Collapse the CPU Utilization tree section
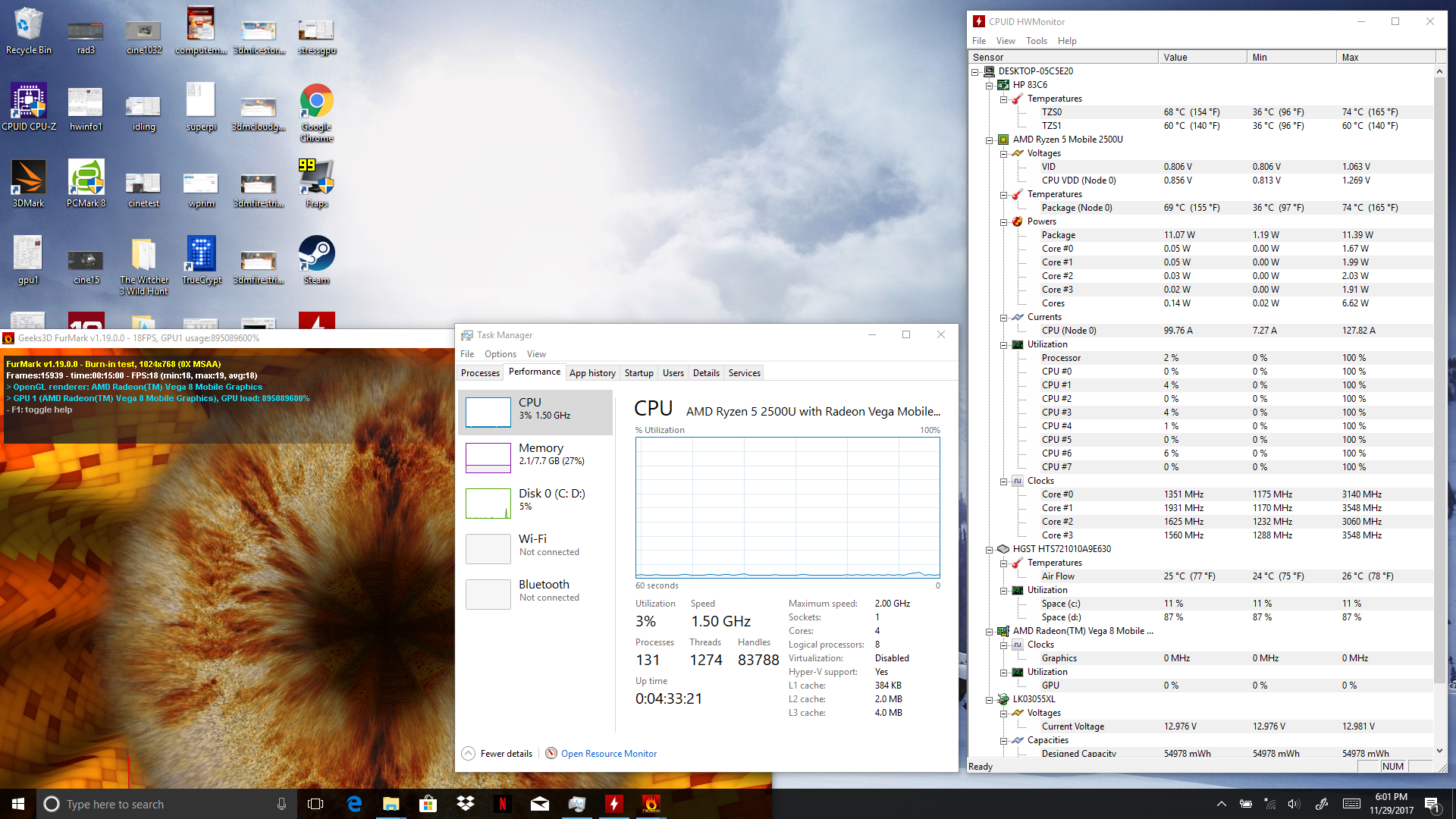The width and height of the screenshot is (1456, 819). click(x=1003, y=345)
